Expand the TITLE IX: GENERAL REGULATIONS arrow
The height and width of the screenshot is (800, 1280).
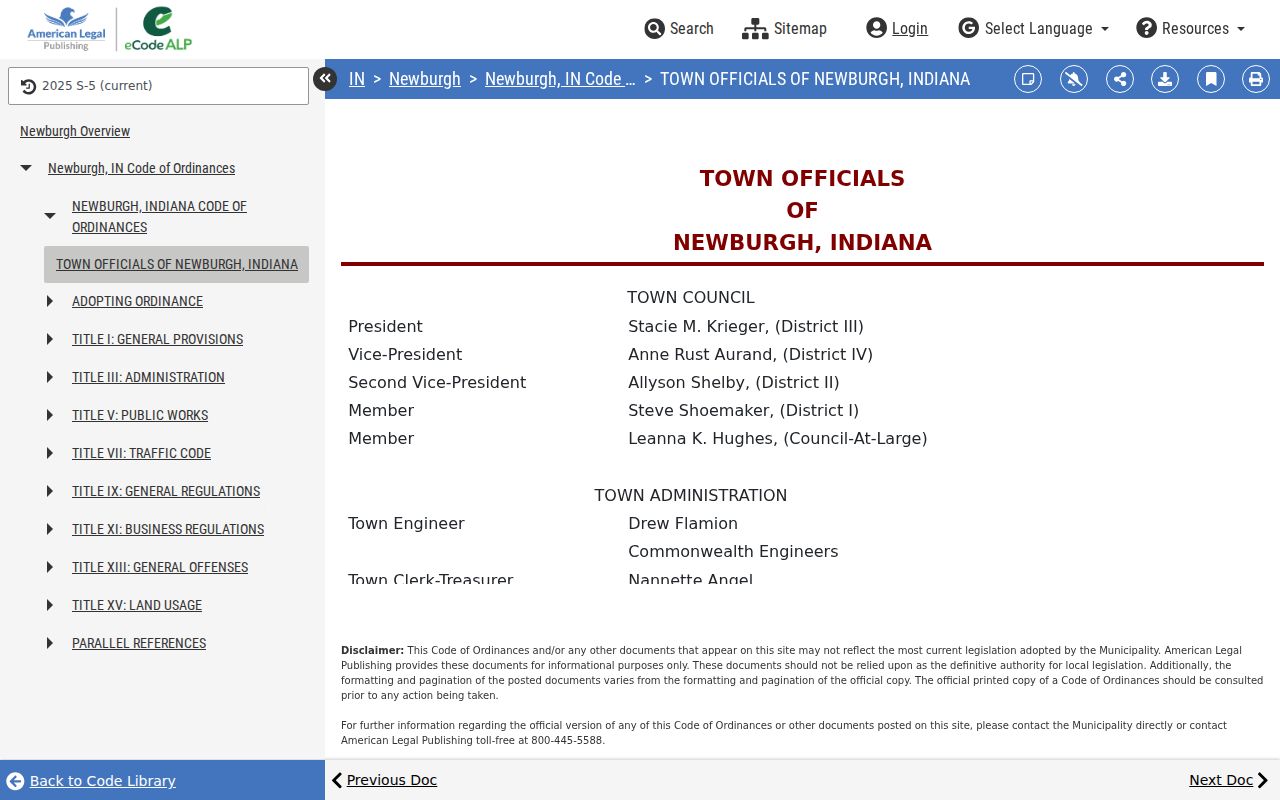point(50,491)
